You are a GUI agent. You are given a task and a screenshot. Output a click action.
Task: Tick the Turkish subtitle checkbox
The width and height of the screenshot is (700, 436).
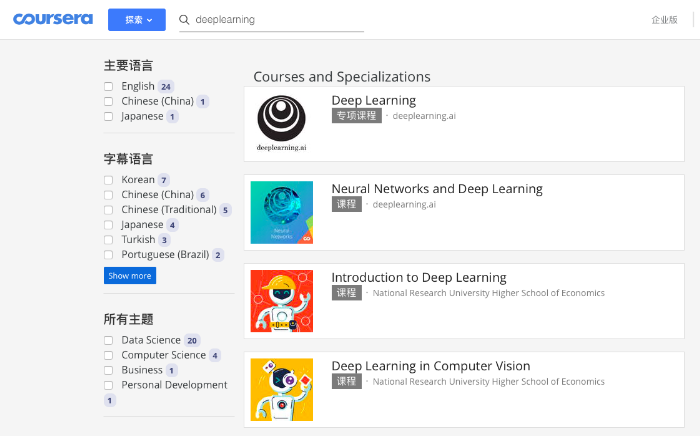(108, 240)
